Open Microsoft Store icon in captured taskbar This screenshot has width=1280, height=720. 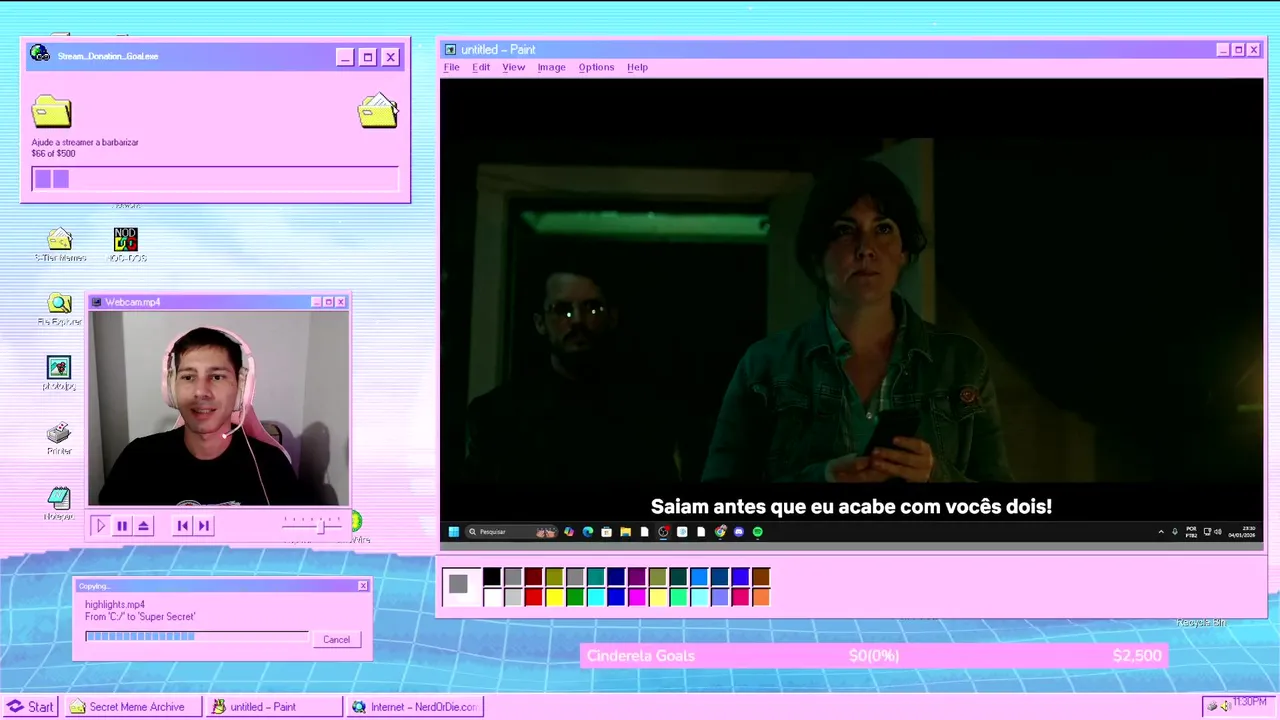coord(606,532)
